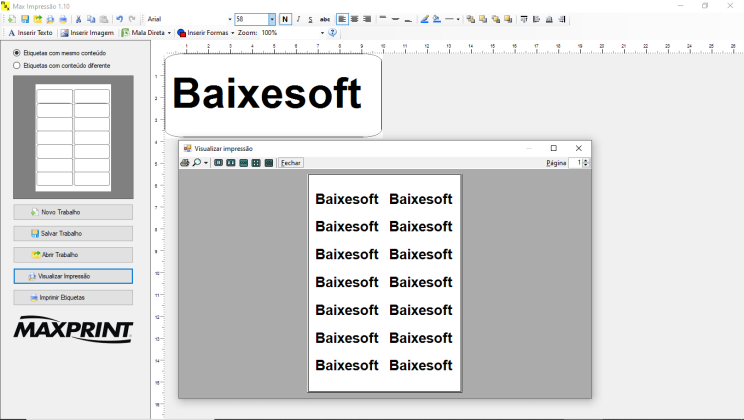Expand the preview zoom dropdown arrow
Viewport: 744px width, 420px height.
coord(206,163)
